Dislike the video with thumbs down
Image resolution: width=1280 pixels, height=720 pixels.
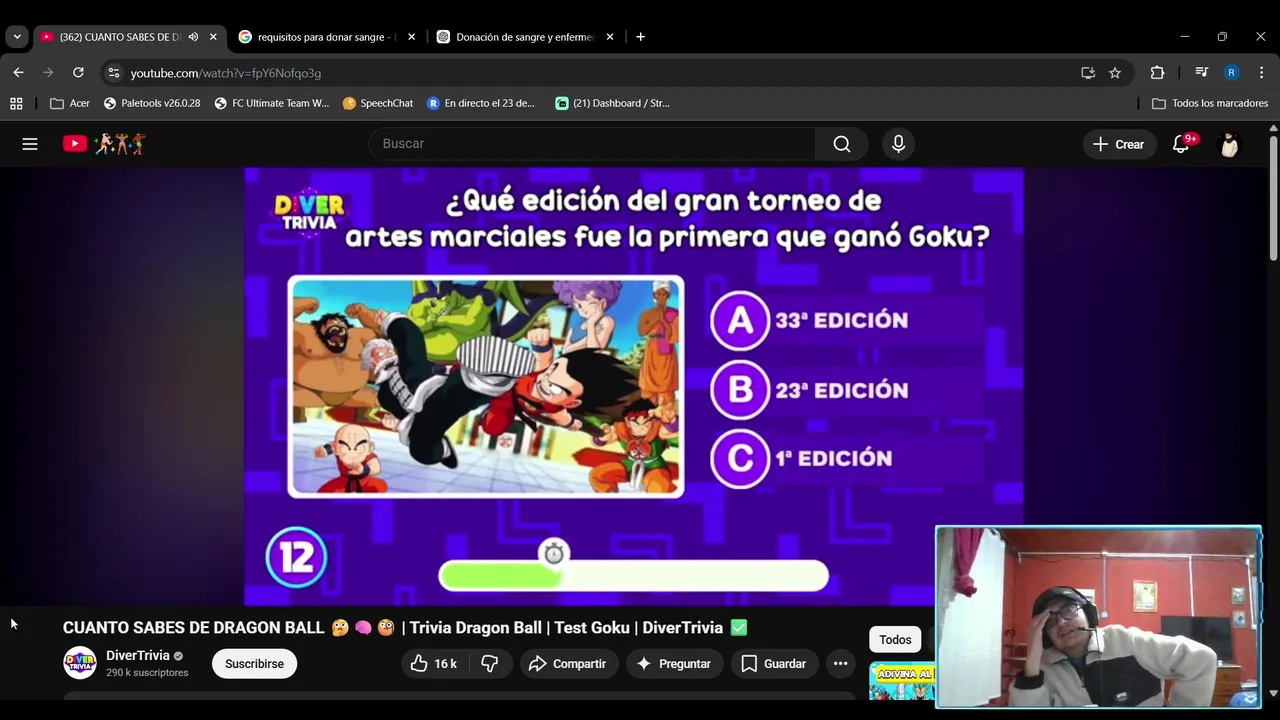tap(490, 664)
